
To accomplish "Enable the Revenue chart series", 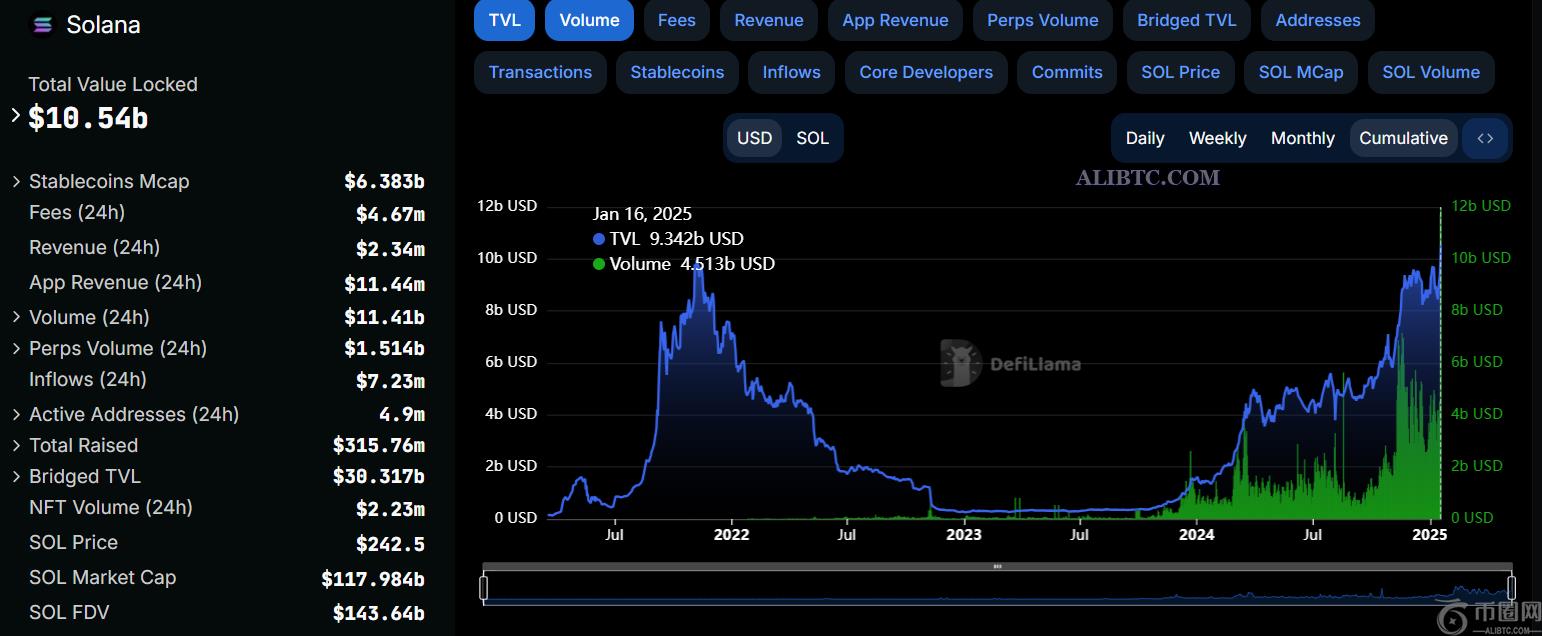I will click(x=768, y=20).
